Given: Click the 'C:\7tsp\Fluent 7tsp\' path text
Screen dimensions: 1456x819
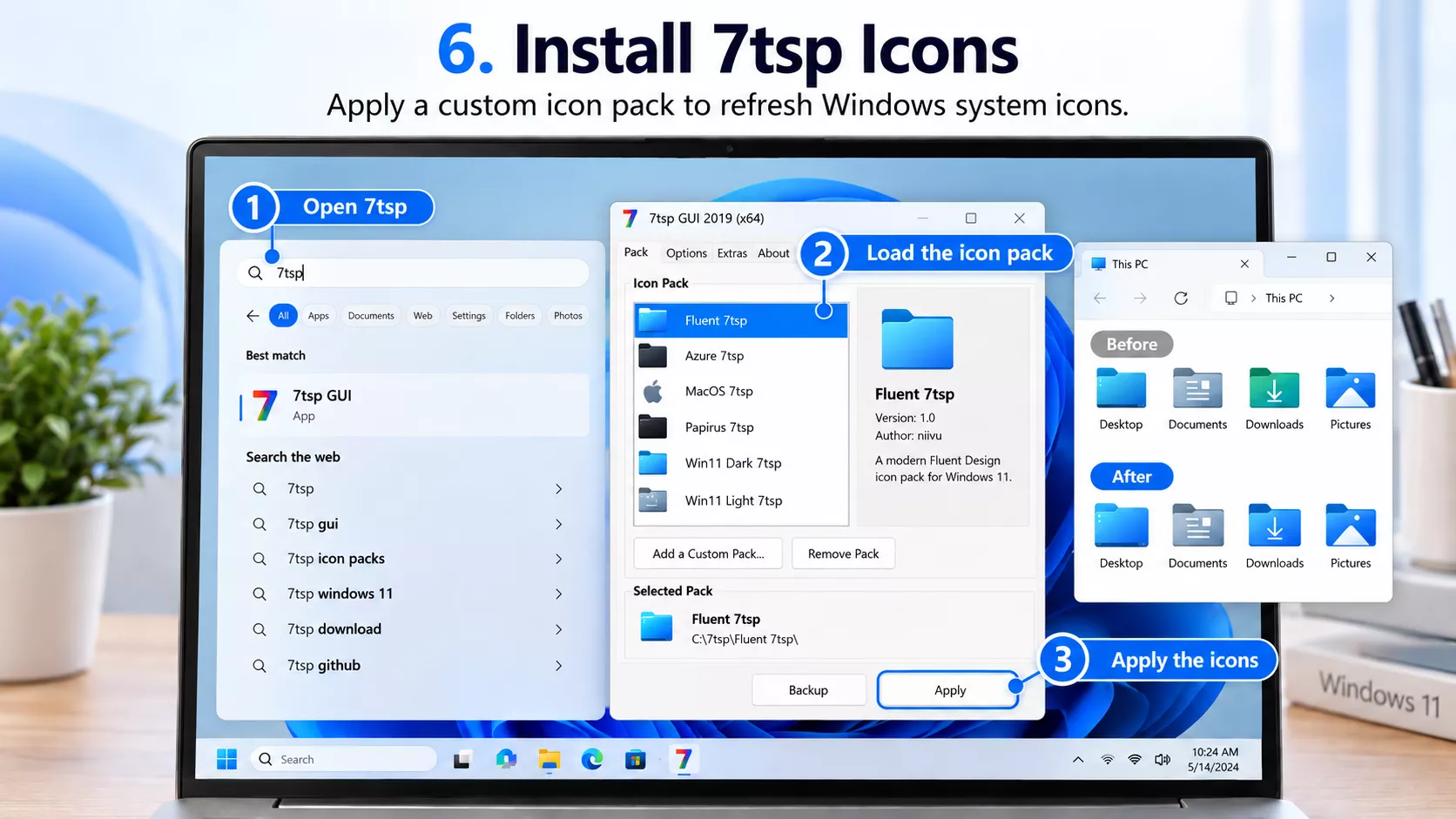Looking at the screenshot, I should (x=745, y=639).
